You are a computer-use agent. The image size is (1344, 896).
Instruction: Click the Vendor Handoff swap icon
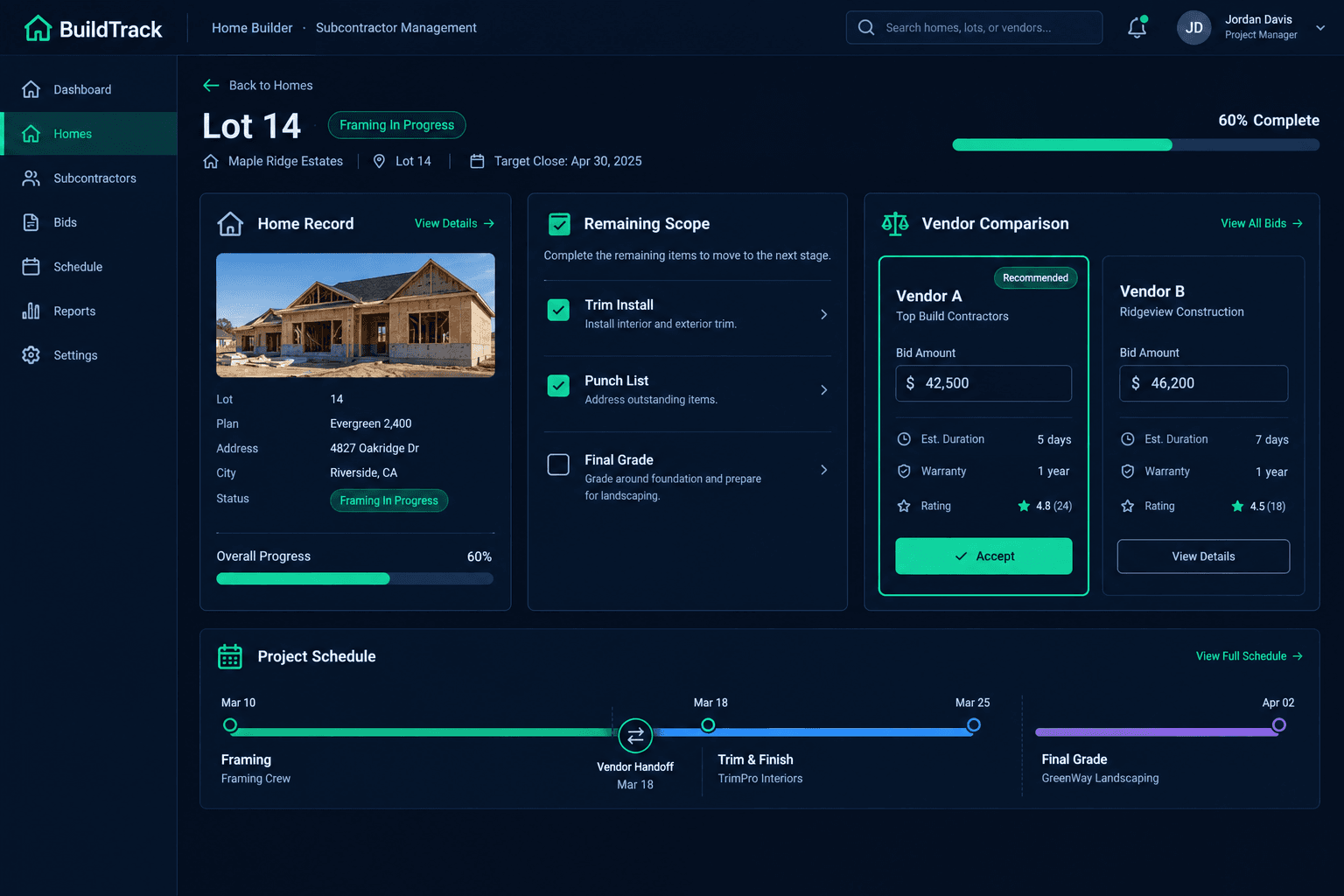[x=635, y=736]
